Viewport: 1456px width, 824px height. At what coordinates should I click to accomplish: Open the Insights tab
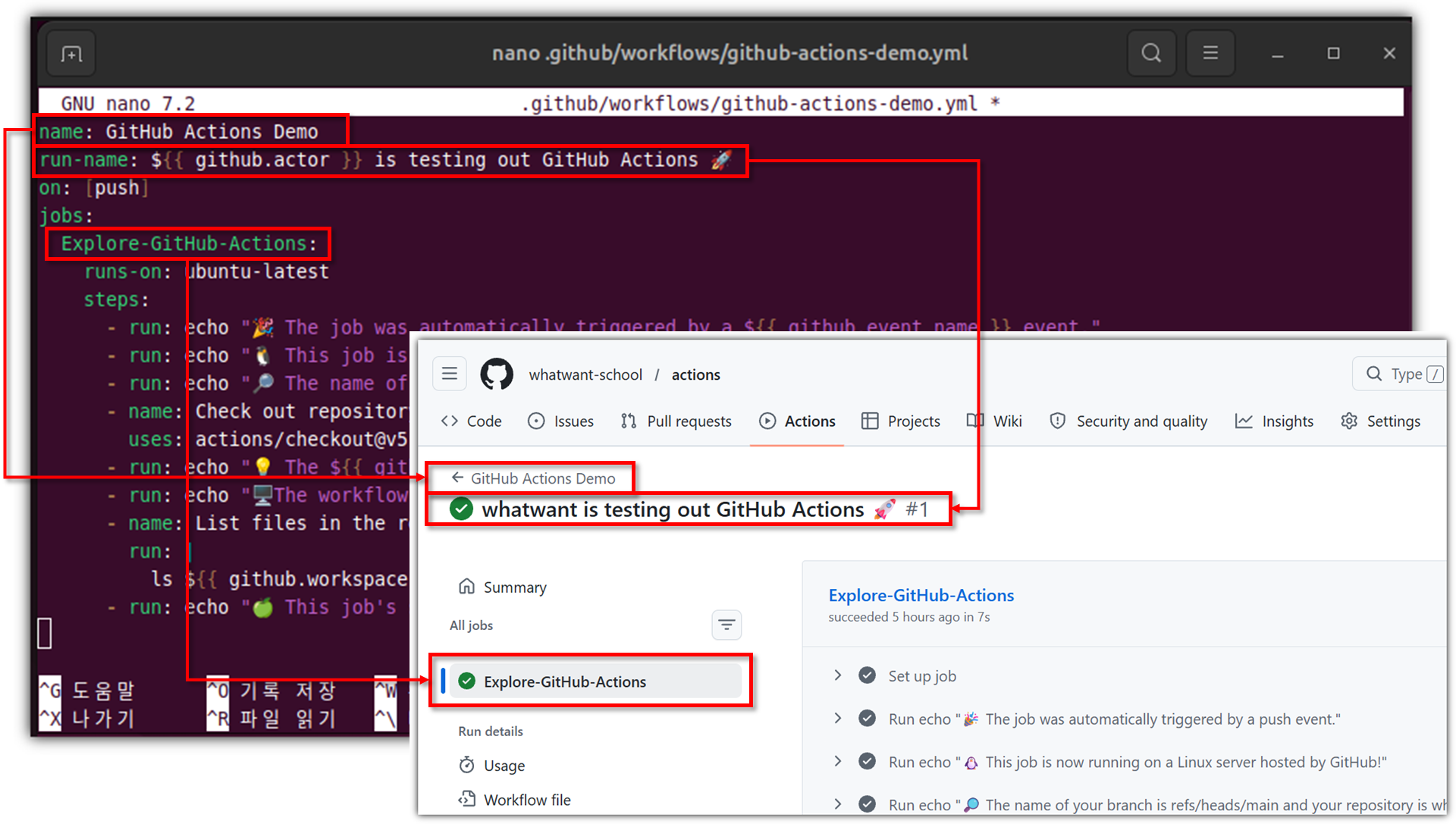coord(1274,421)
